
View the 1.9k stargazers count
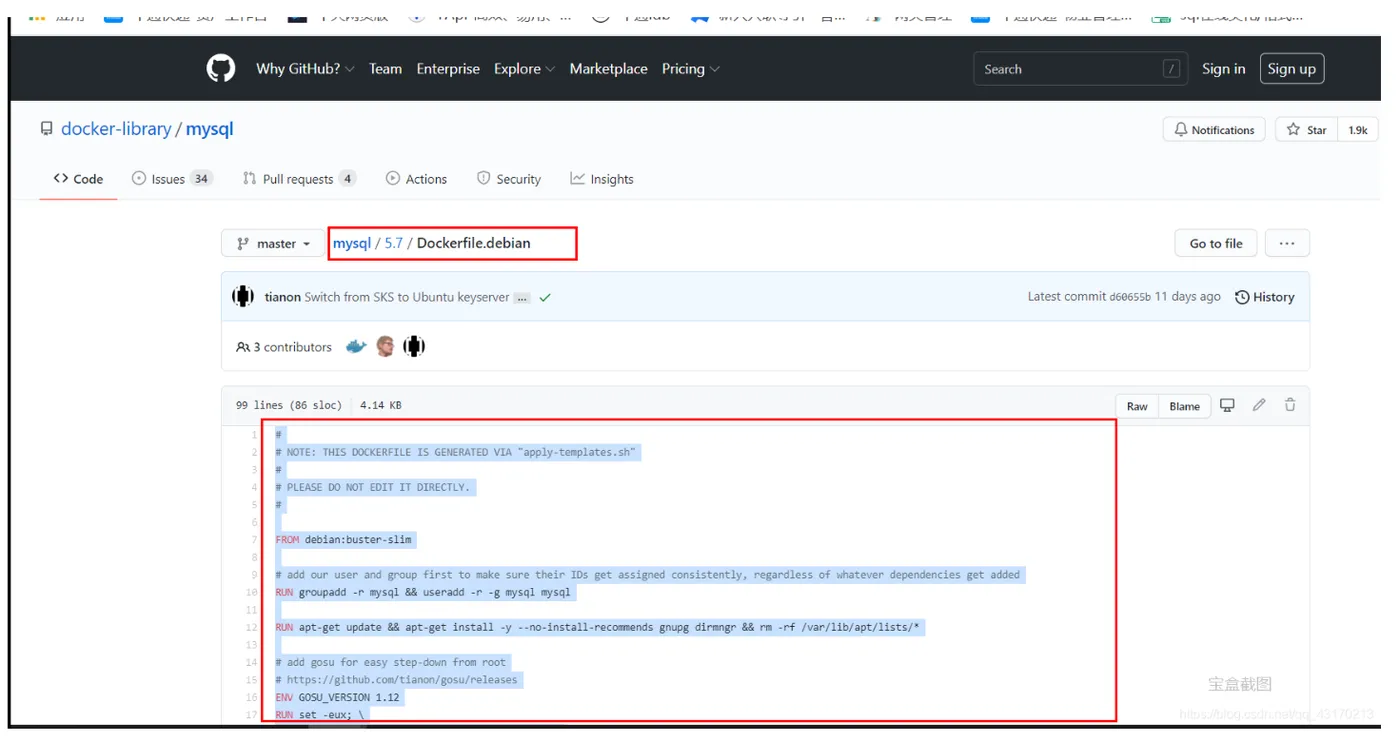[x=1358, y=130]
